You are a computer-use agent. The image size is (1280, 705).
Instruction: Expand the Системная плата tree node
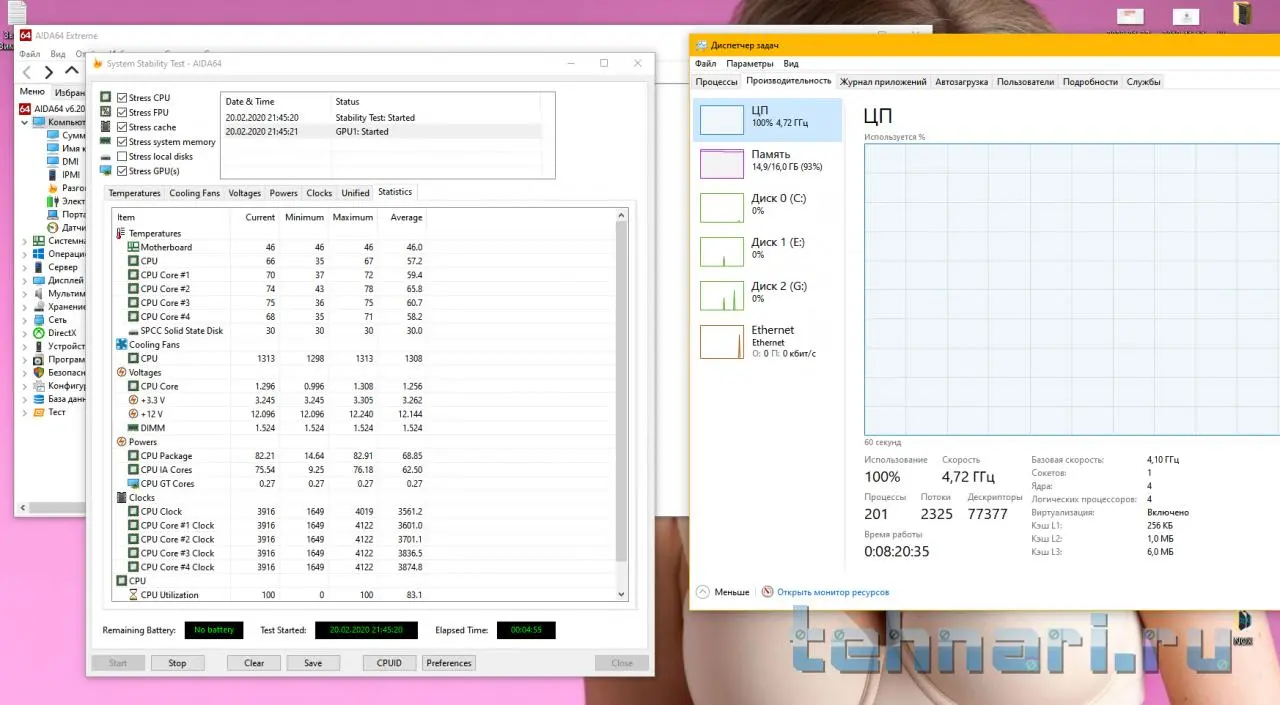click(x=25, y=241)
